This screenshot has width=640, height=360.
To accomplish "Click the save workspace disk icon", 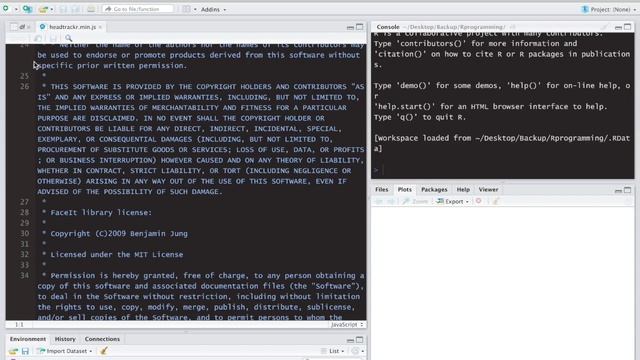I will click(25, 351).
